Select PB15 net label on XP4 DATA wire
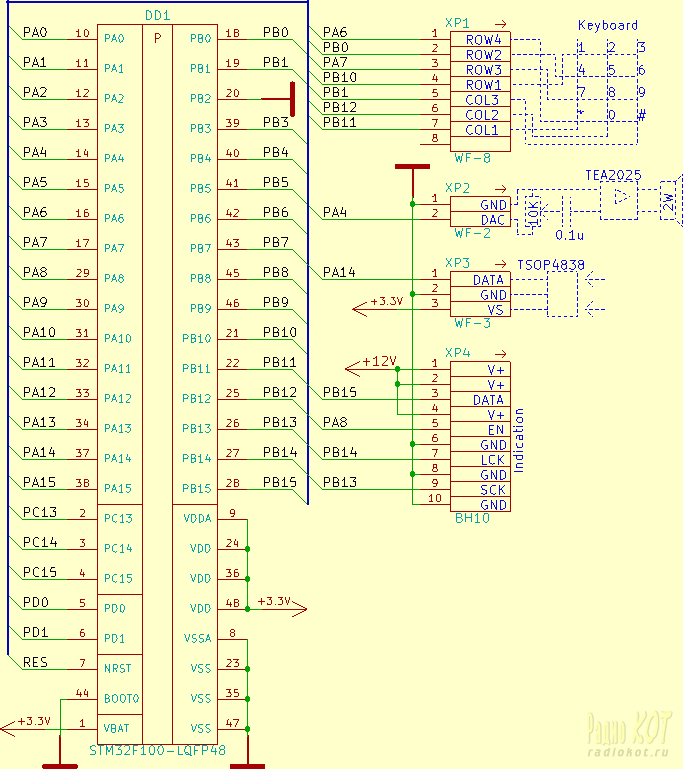683x769 pixels. click(x=339, y=392)
